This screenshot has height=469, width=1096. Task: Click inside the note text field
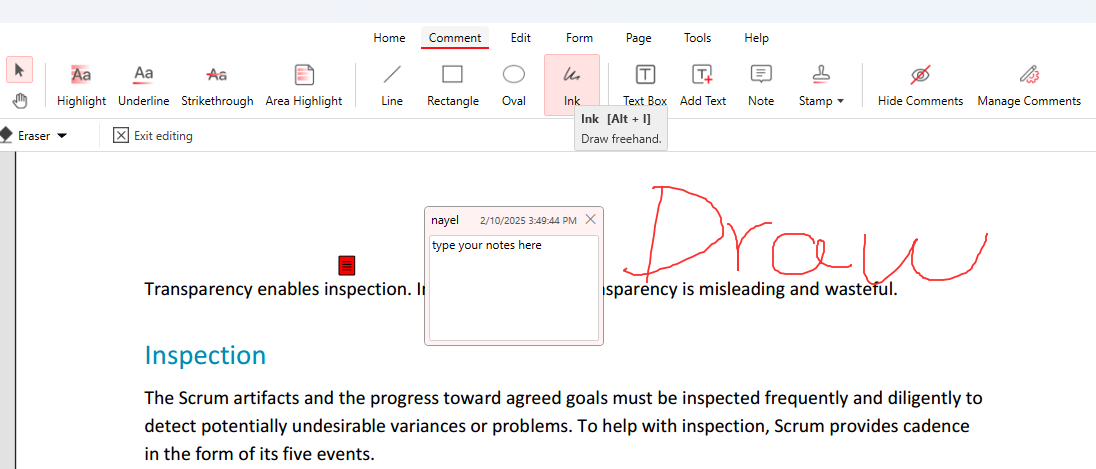coord(514,288)
